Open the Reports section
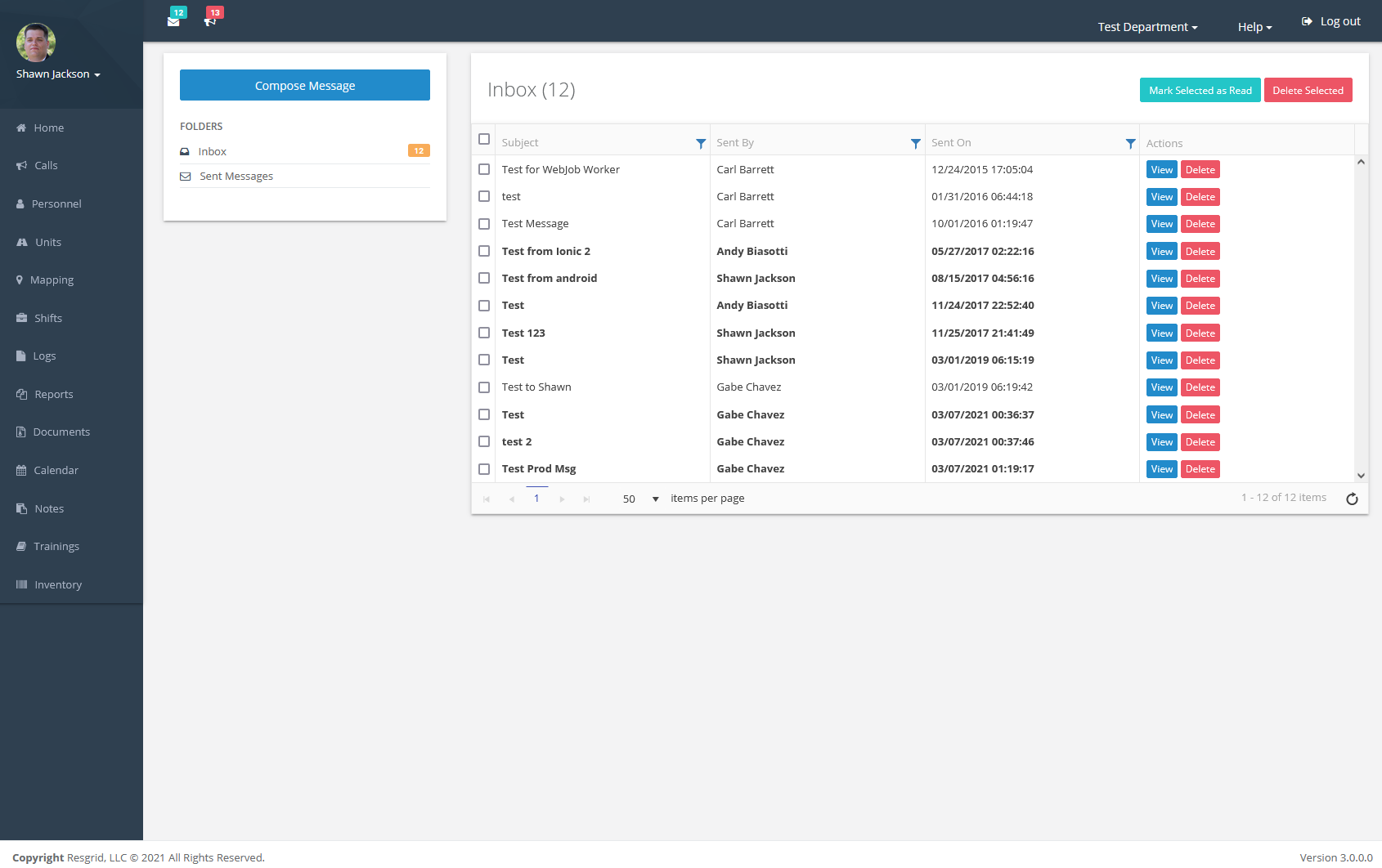Image resolution: width=1382 pixels, height=868 pixels. [54, 394]
